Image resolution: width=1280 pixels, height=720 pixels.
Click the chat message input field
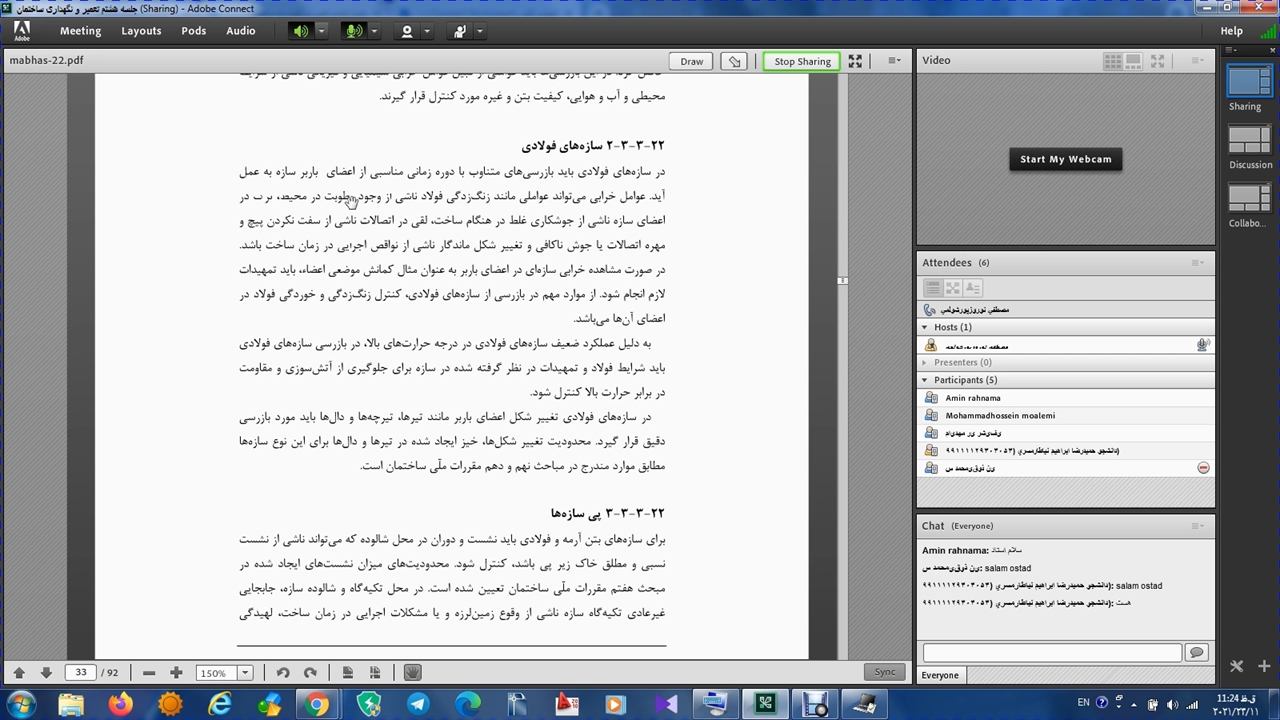(1051, 652)
